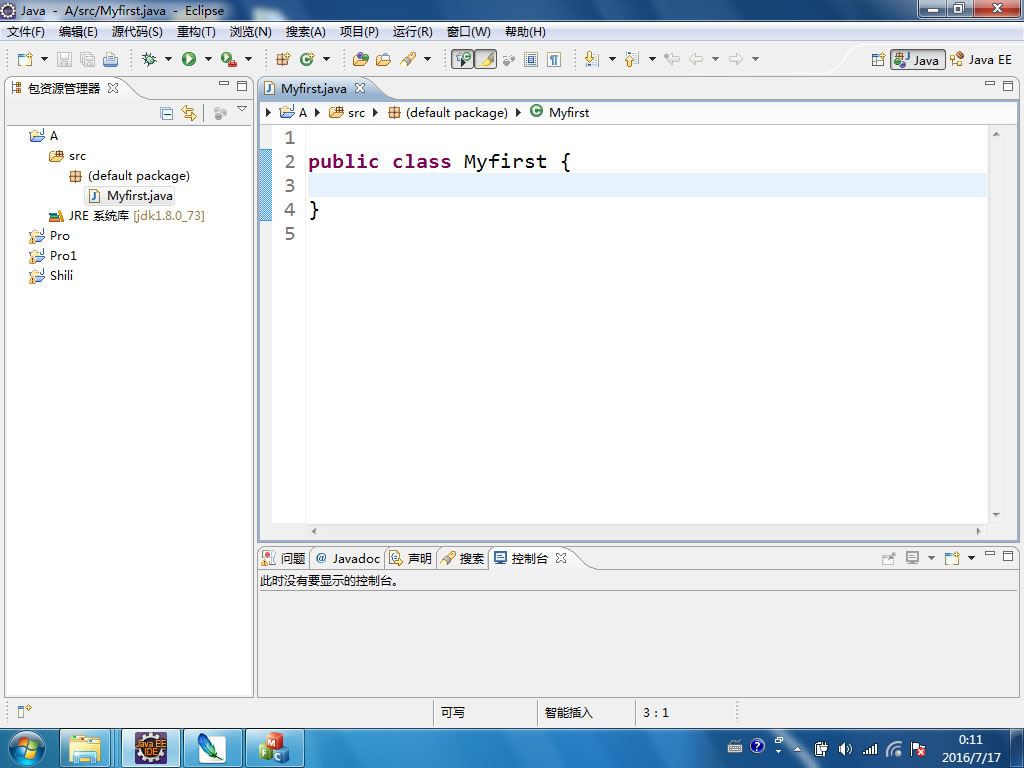The height and width of the screenshot is (768, 1024).
Task: Click the Open Task folder icon
Action: tap(383, 59)
